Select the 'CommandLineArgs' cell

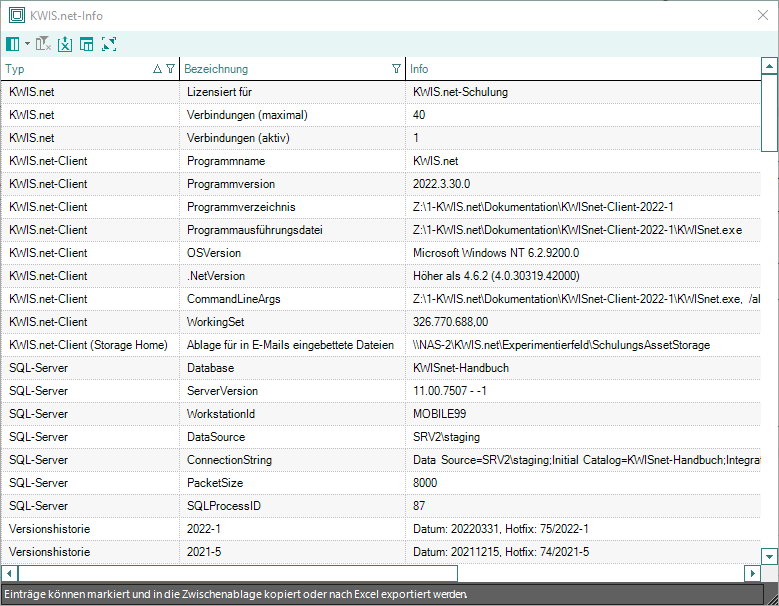tap(292, 299)
